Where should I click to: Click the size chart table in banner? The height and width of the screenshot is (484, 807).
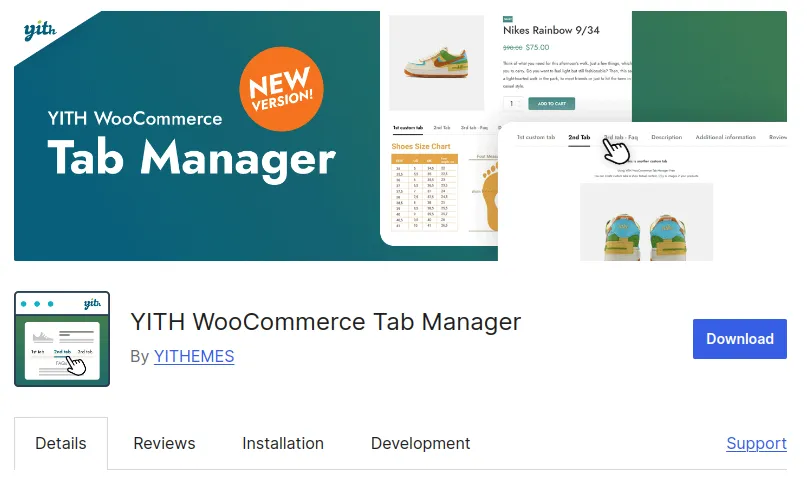pos(424,193)
